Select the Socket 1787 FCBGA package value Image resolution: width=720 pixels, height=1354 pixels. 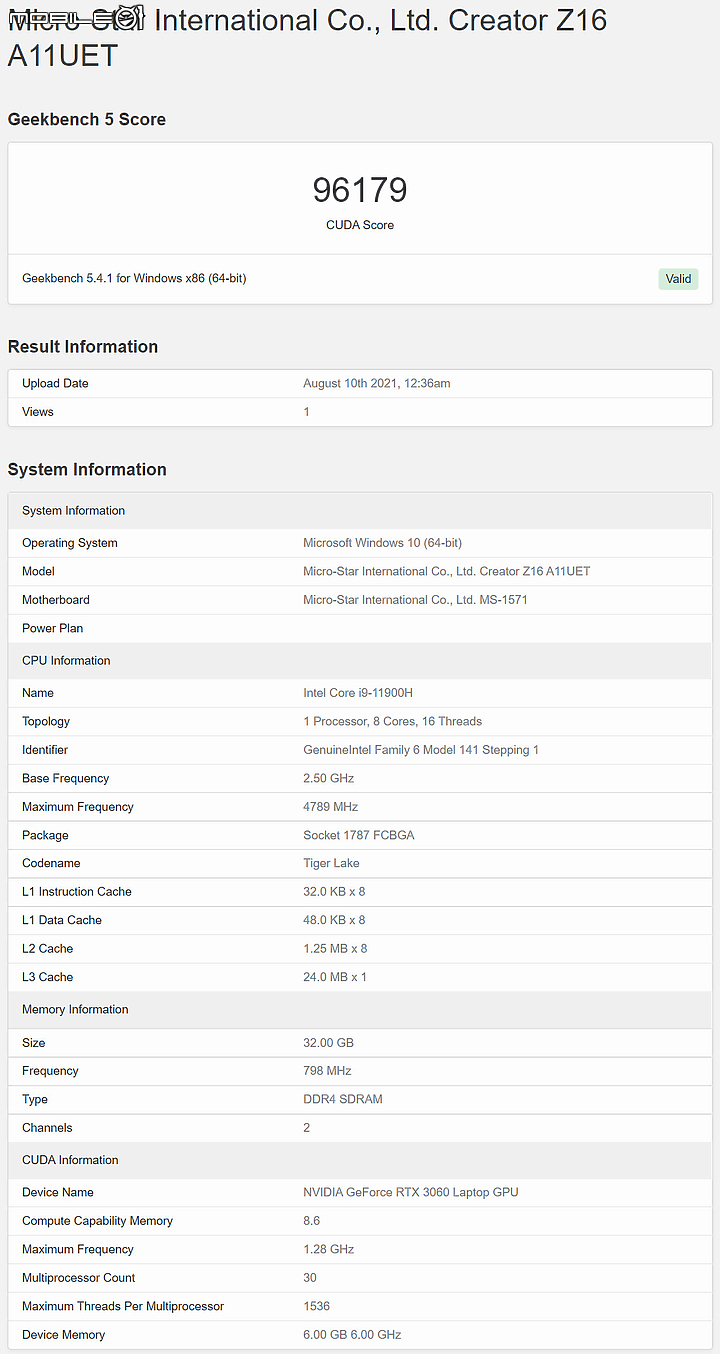(358, 835)
